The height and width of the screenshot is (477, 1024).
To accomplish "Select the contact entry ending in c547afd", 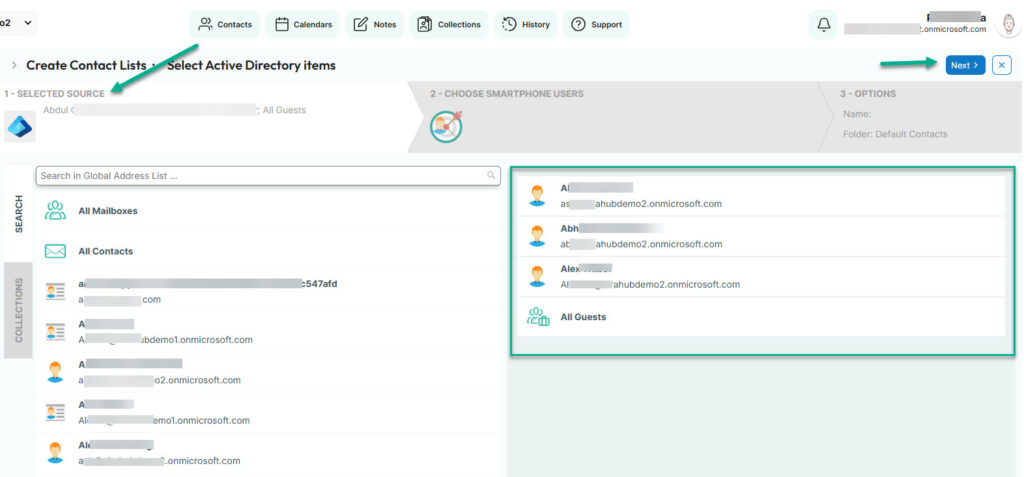I will (x=270, y=291).
